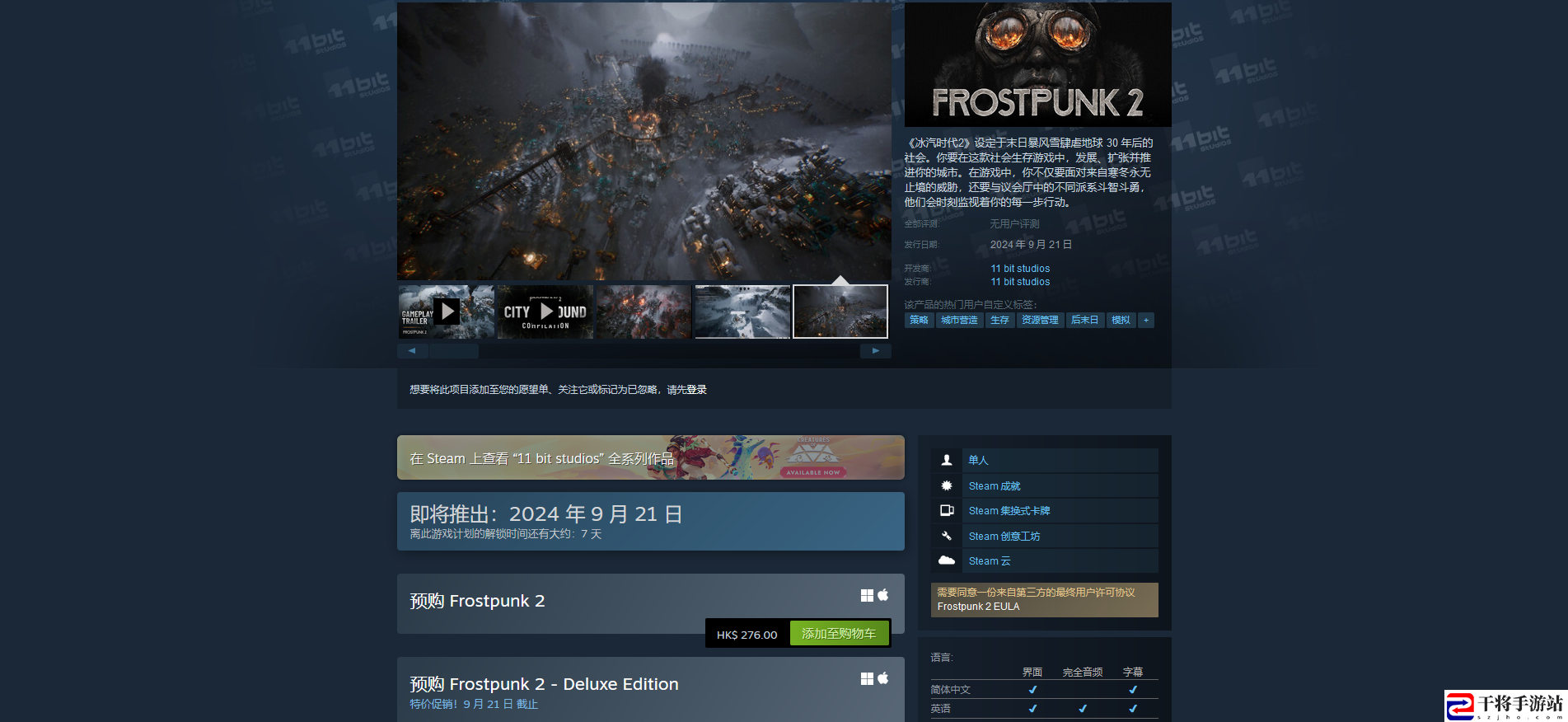Open the main city screenshot
This screenshot has width=1568, height=722.
coord(644,141)
